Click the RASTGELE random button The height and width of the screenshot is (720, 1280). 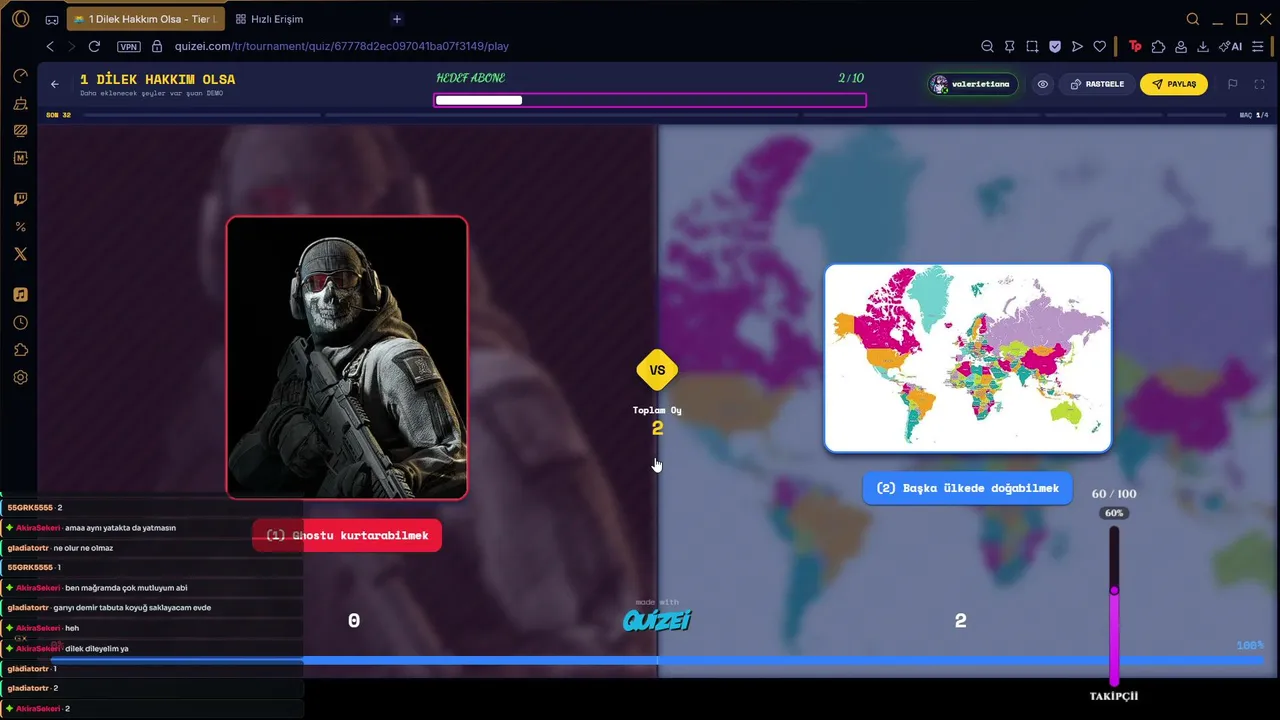1097,84
